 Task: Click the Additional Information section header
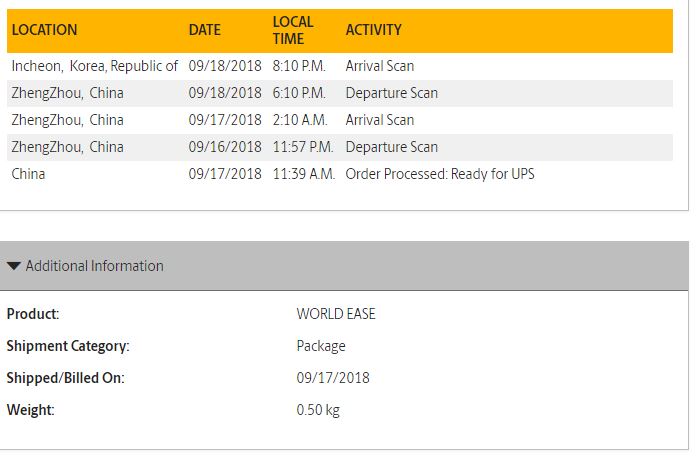[344, 266]
